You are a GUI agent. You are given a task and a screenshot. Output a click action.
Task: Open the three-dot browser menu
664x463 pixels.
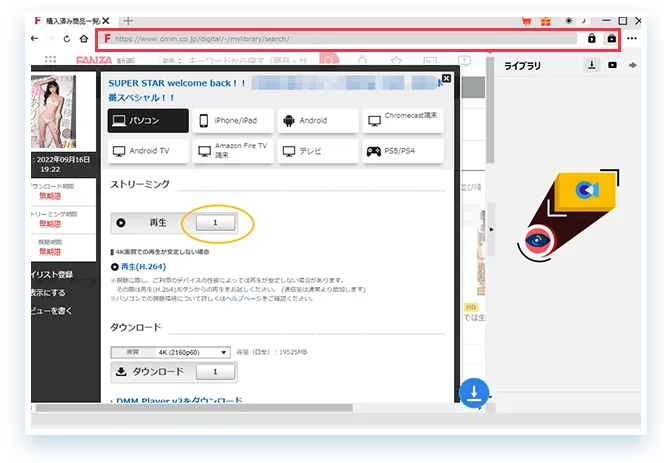[x=632, y=38]
